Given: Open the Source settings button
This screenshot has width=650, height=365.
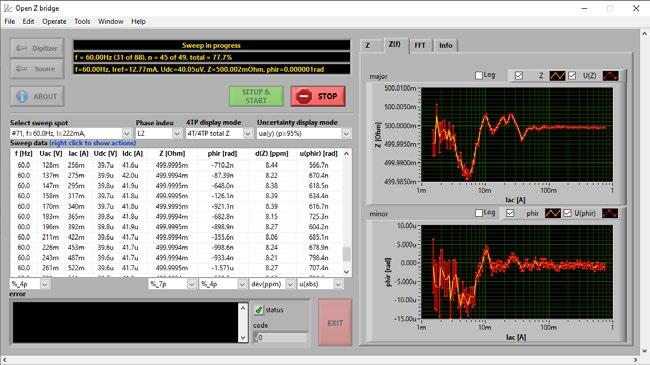Looking at the screenshot, I should click(37, 68).
